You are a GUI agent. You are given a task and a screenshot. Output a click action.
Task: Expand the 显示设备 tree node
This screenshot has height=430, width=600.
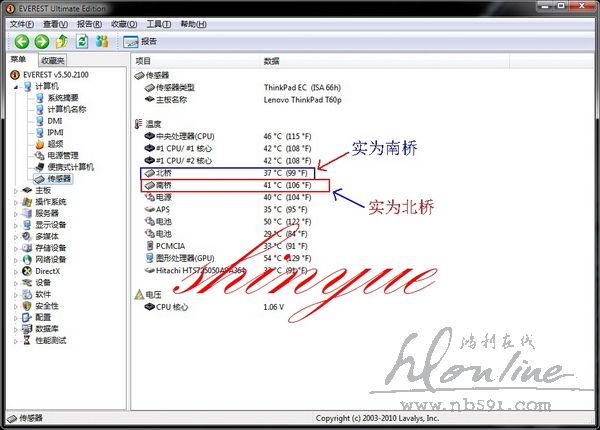(x=16, y=225)
